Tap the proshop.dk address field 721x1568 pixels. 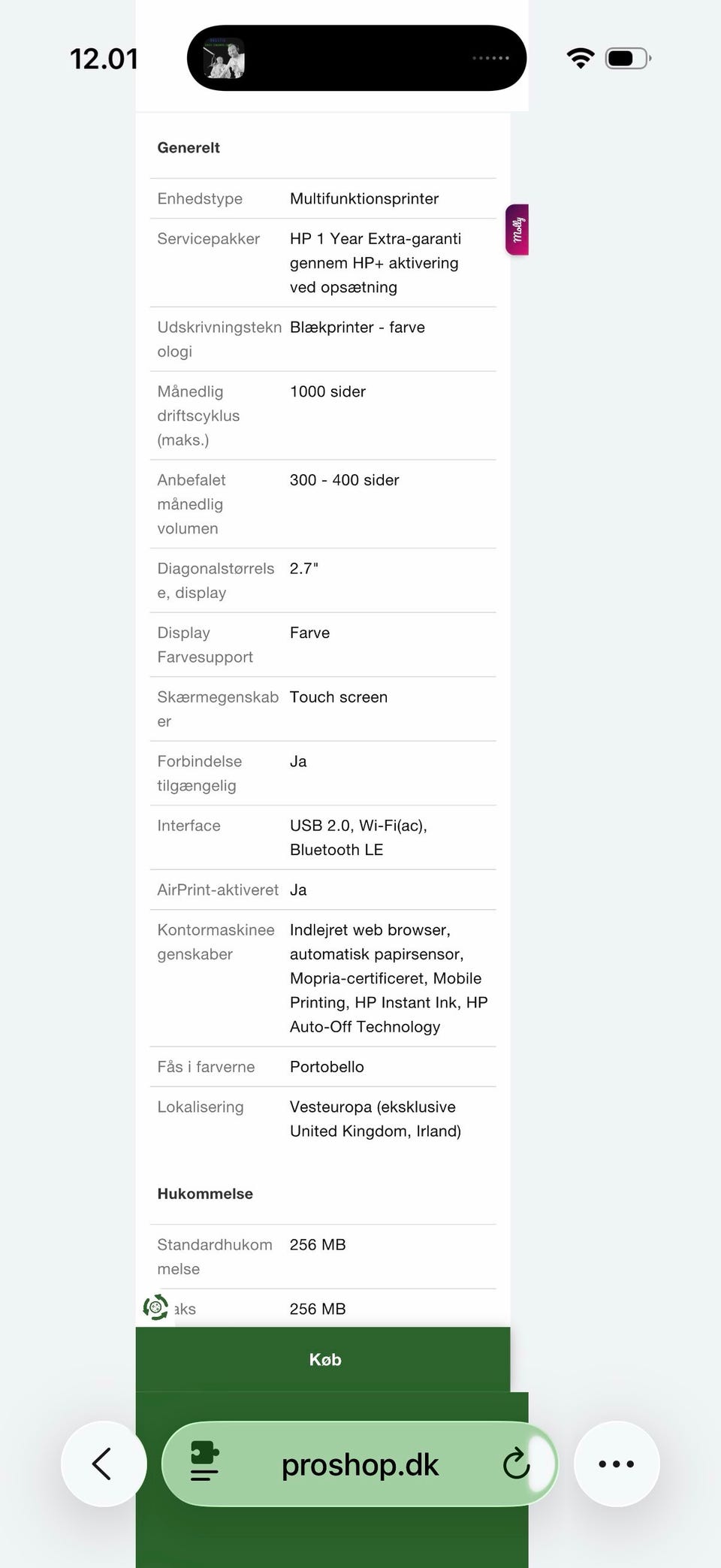tap(360, 1464)
